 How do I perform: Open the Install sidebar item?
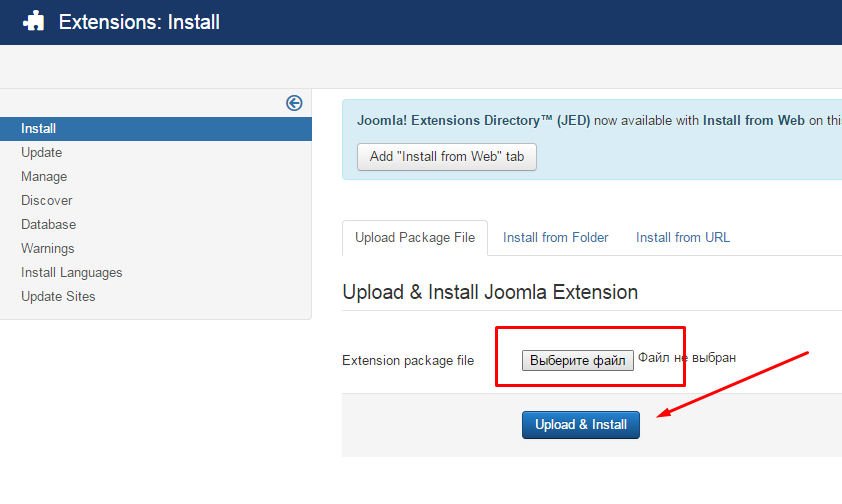pos(156,129)
